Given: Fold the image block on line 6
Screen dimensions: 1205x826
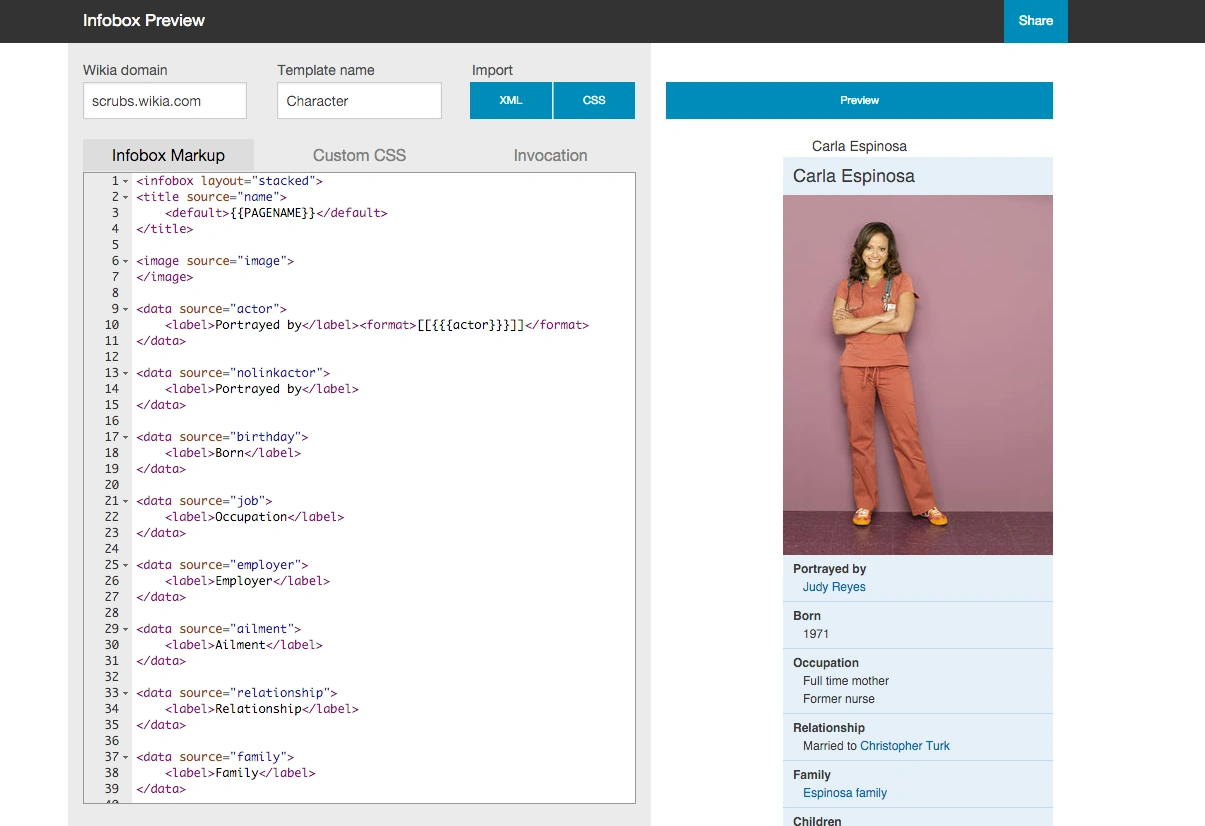Looking at the screenshot, I should coord(126,262).
